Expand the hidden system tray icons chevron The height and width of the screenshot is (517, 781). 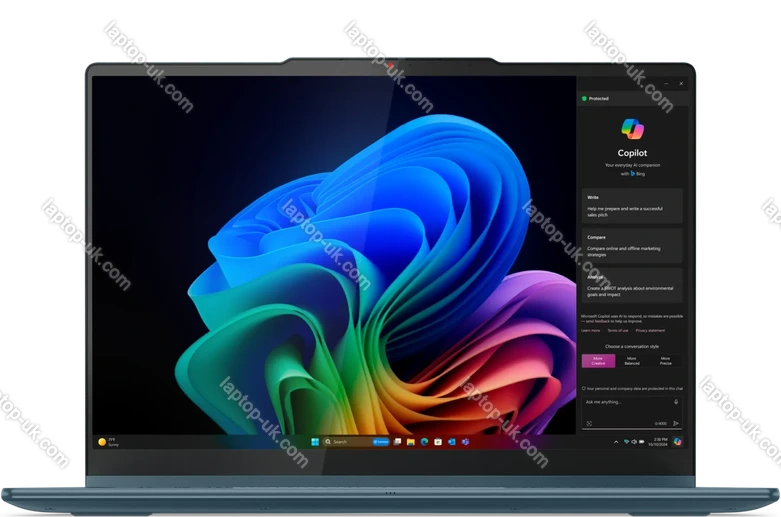tap(617, 441)
